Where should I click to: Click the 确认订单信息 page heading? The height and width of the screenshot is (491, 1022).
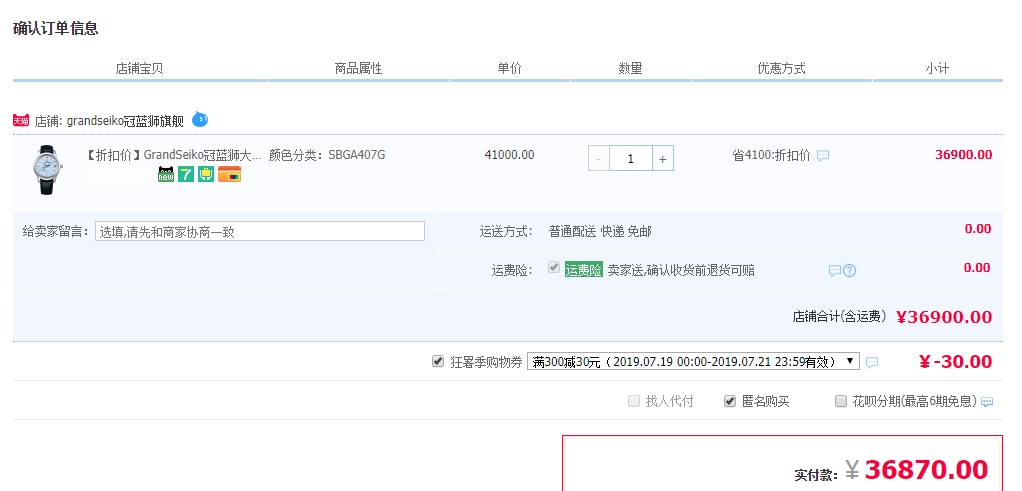click(55, 29)
